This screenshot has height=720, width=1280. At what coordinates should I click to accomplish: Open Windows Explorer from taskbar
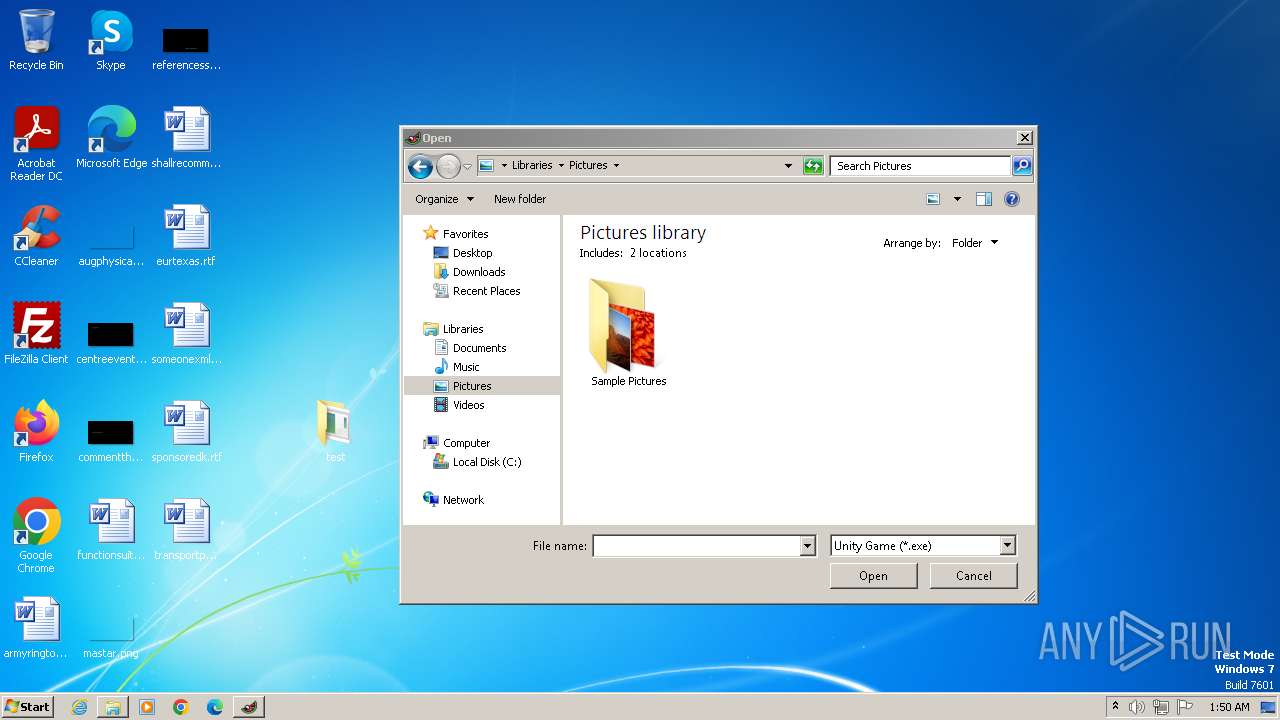pyautogui.click(x=113, y=707)
